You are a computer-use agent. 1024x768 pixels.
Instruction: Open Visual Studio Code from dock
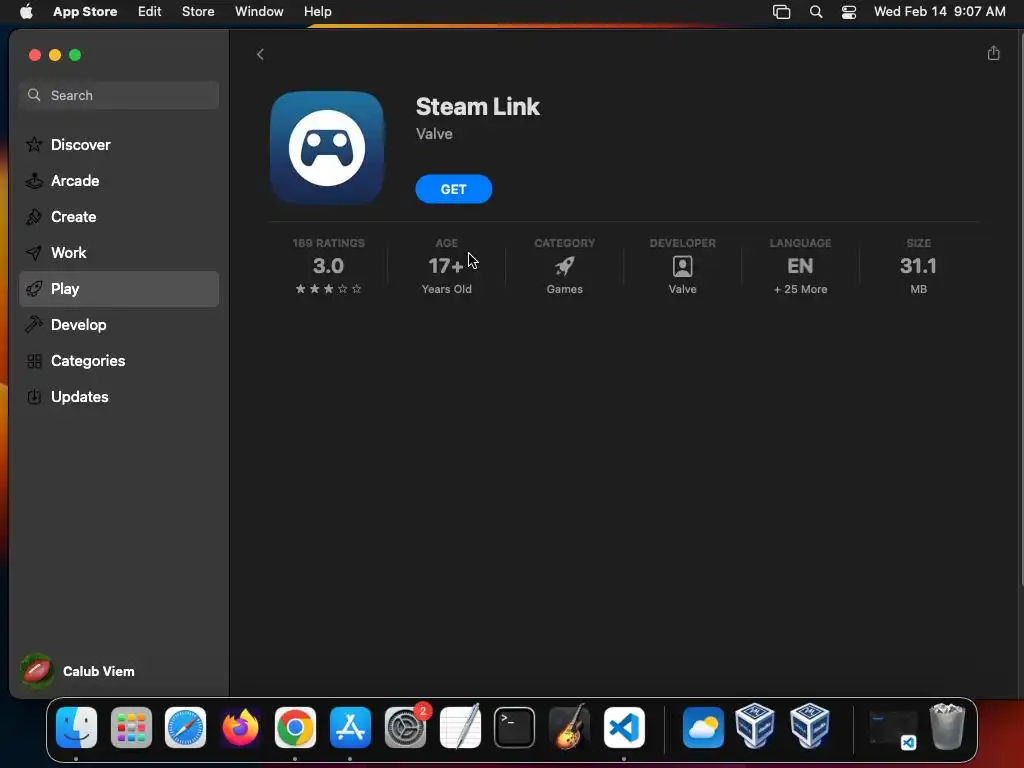pyautogui.click(x=624, y=727)
